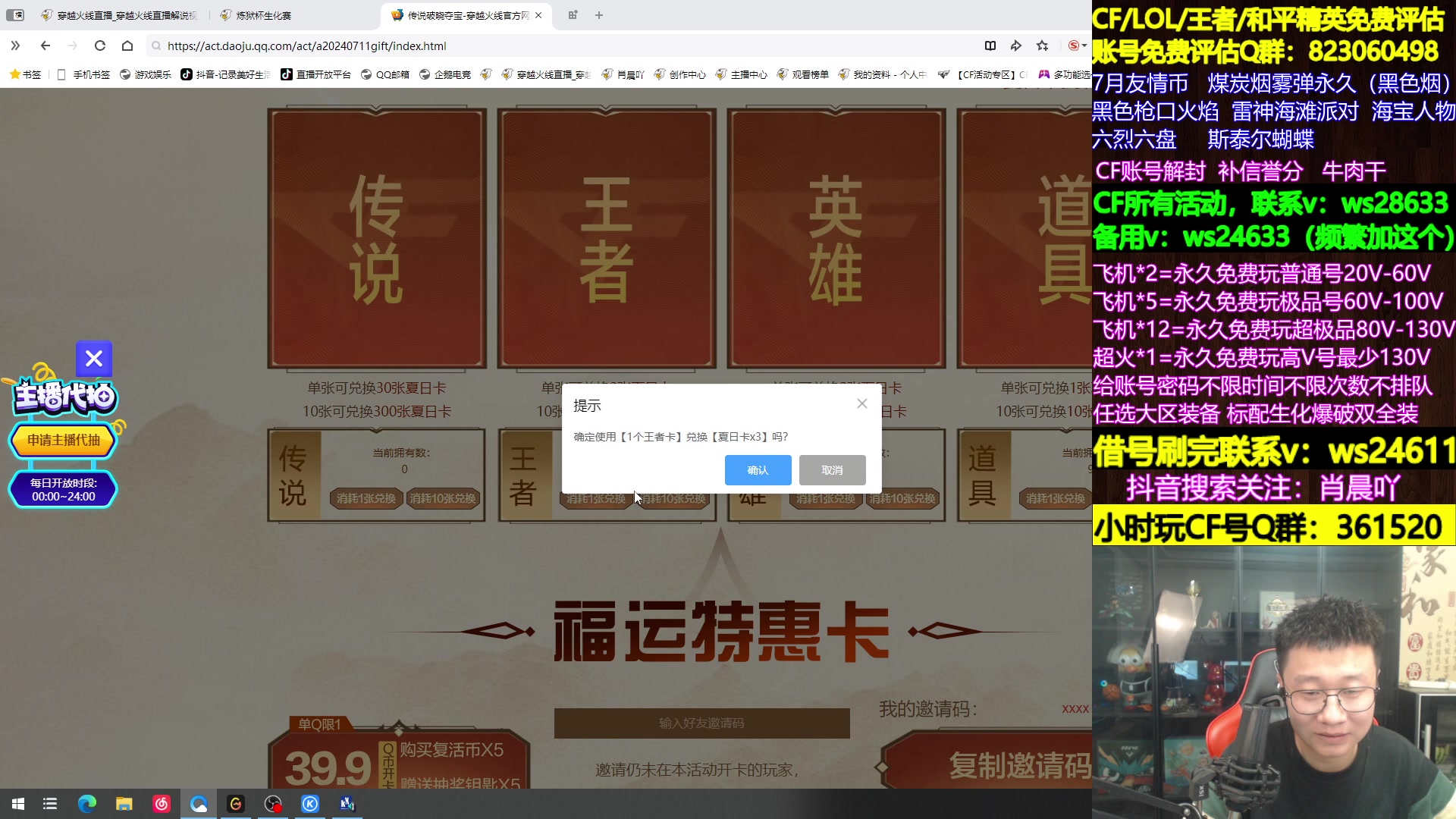Open the tab grid overview icon

point(573,15)
